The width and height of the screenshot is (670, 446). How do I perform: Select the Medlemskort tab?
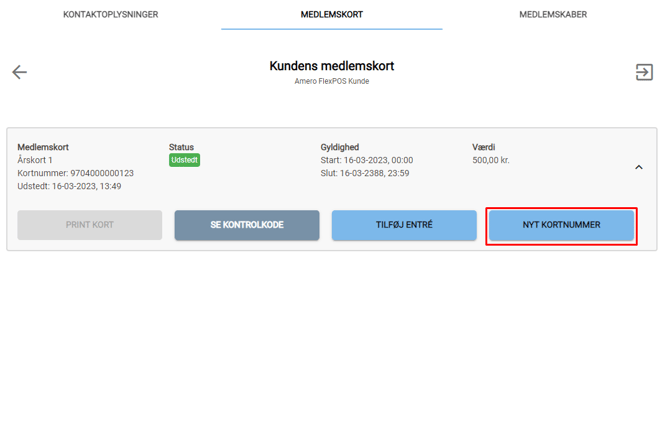(332, 15)
